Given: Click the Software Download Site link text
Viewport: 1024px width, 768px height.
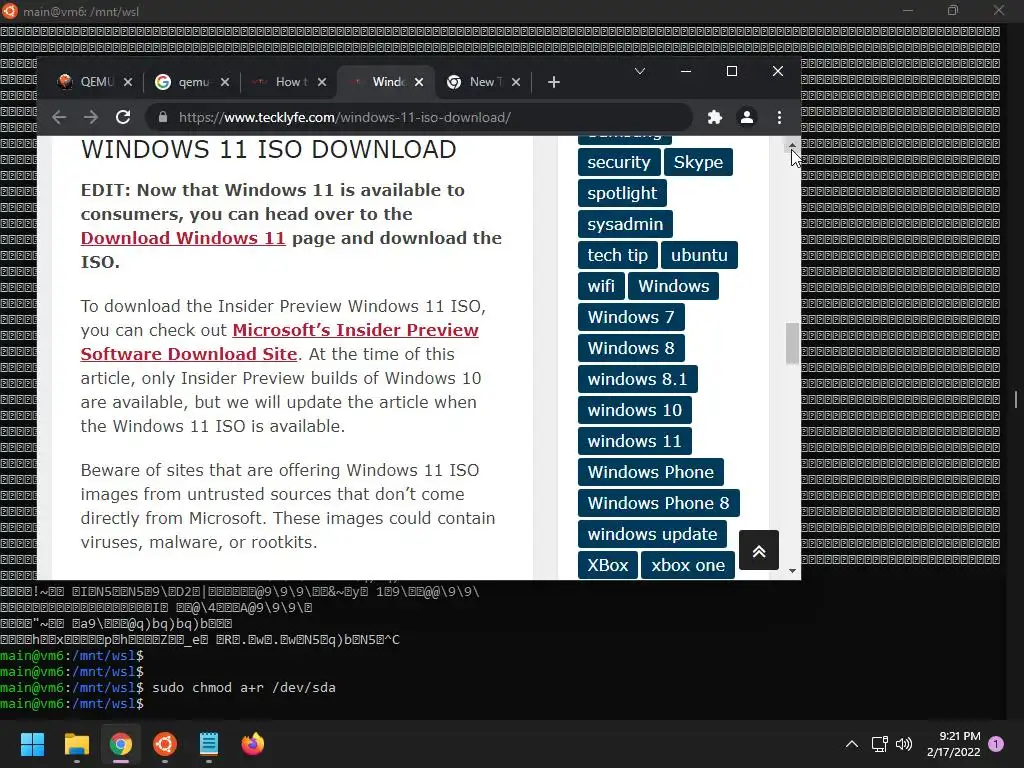Looking at the screenshot, I should [x=189, y=354].
